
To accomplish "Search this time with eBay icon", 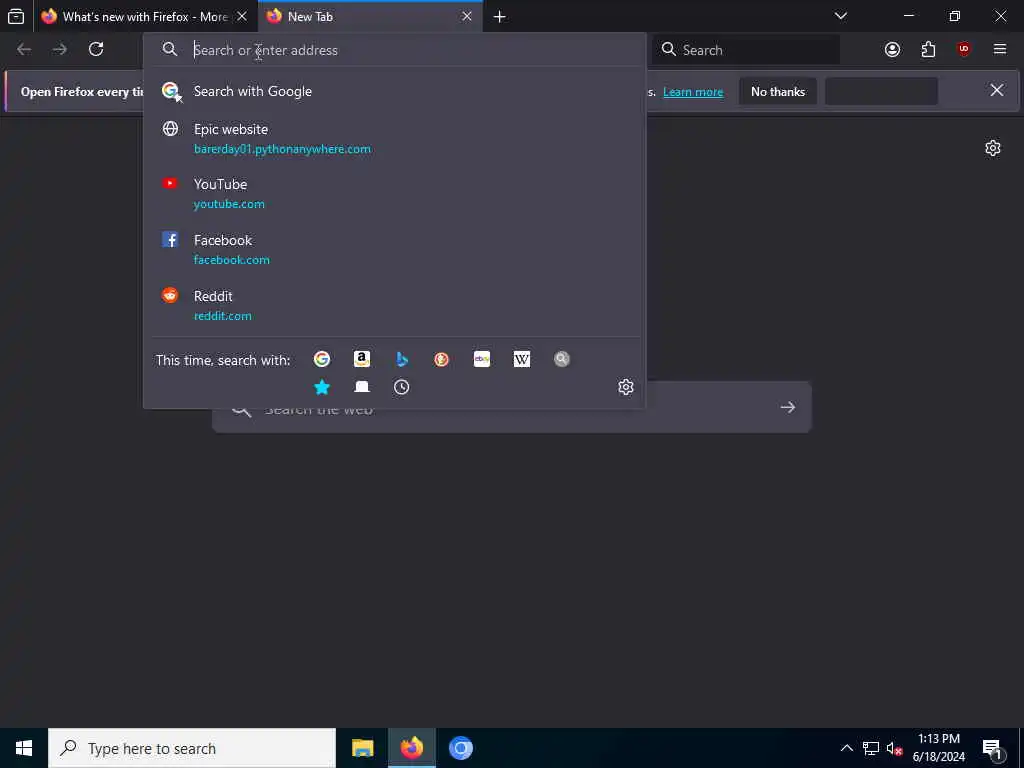I will pyautogui.click(x=482, y=359).
